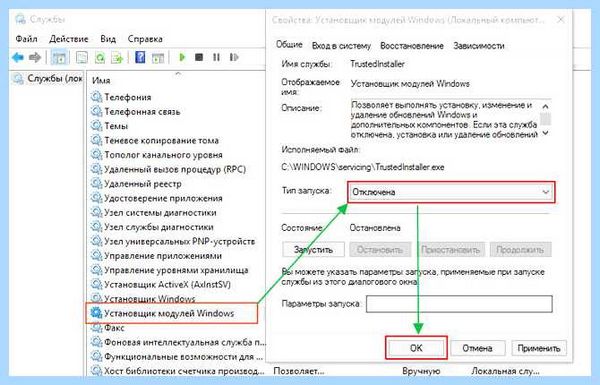
Task: Click the action pane toolbar icon
Action: [158, 58]
